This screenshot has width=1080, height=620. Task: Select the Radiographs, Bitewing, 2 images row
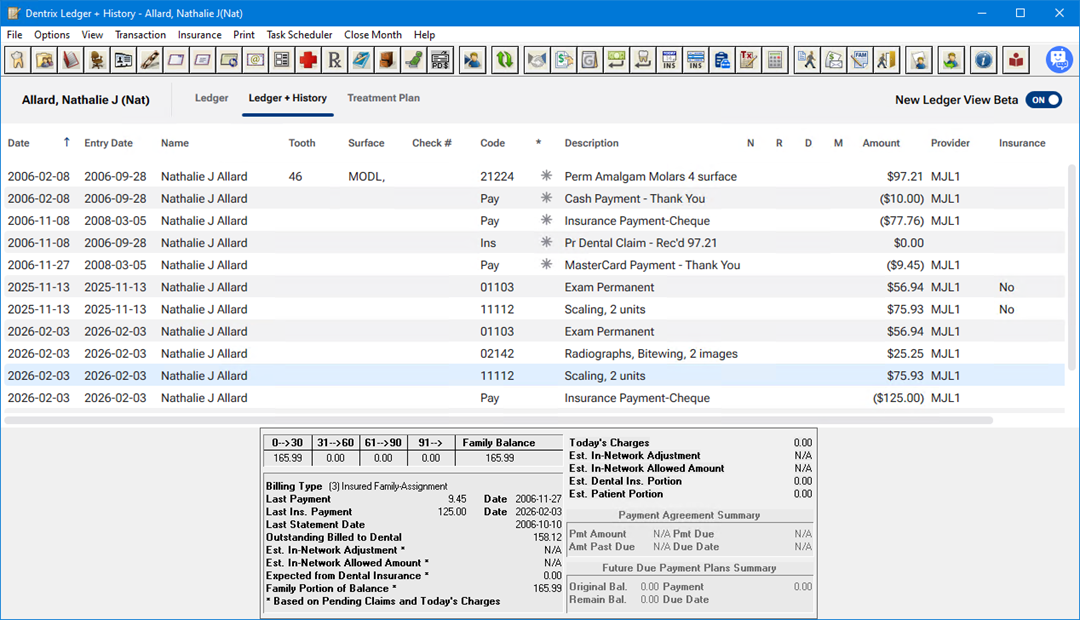tap(650, 354)
